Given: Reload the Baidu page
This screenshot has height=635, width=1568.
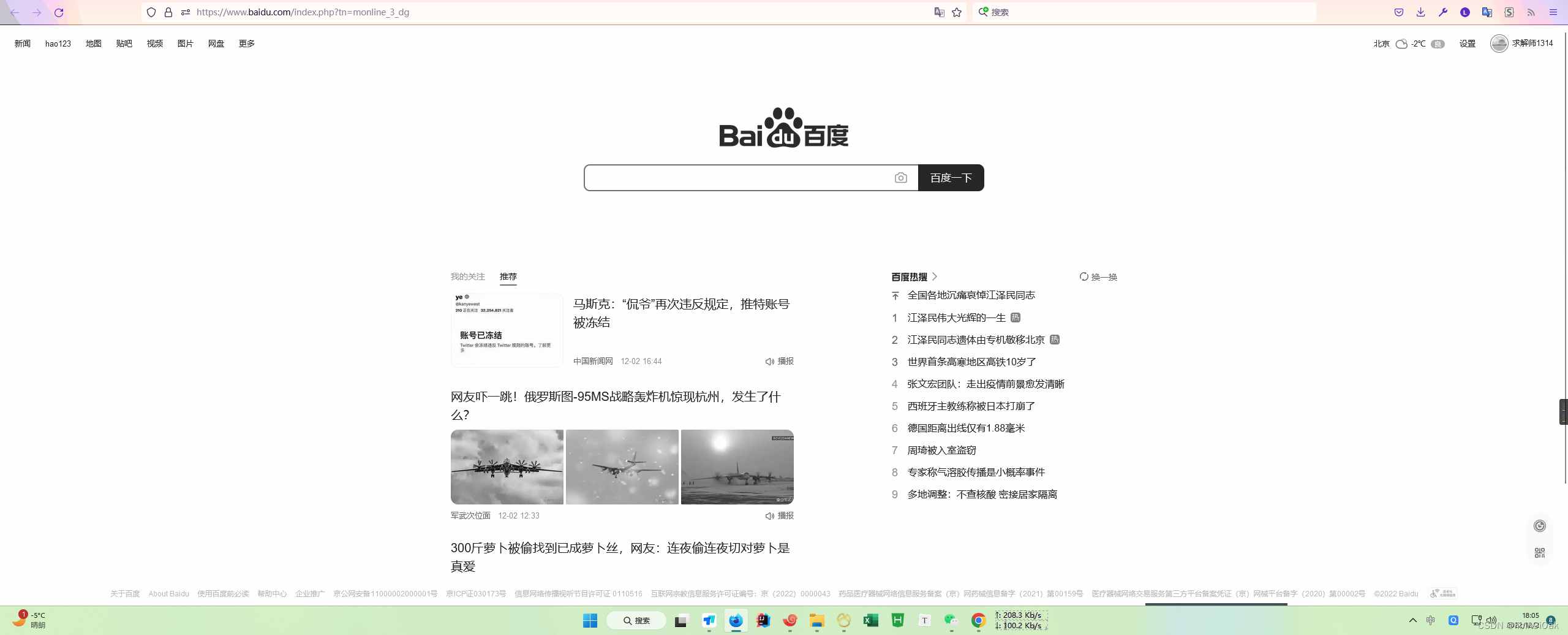Looking at the screenshot, I should pos(59,12).
